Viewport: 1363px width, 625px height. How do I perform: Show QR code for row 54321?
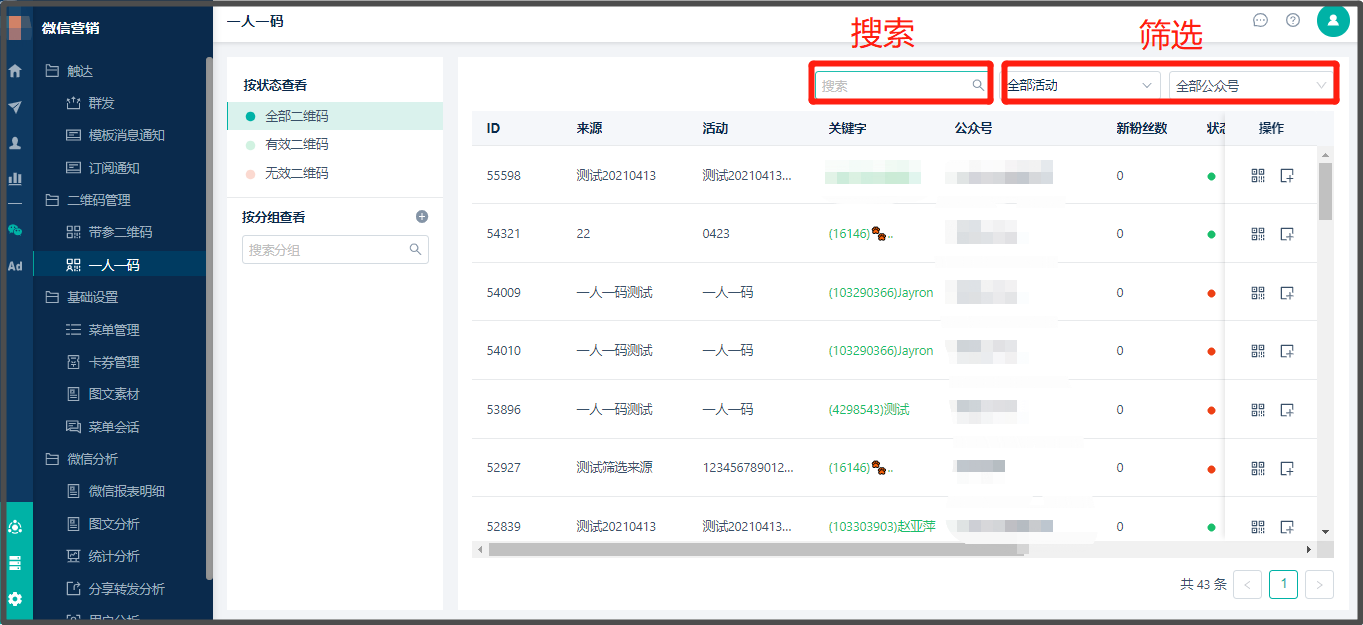pos(1258,234)
